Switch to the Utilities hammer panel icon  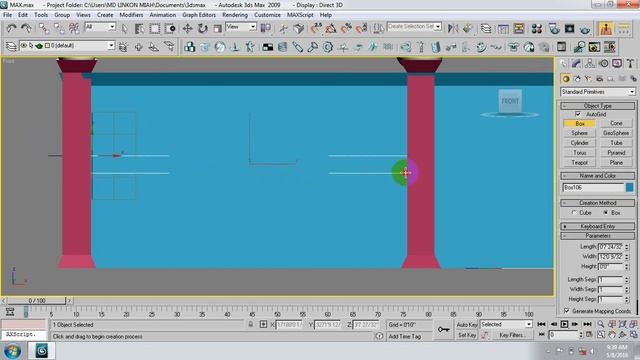pos(631,64)
